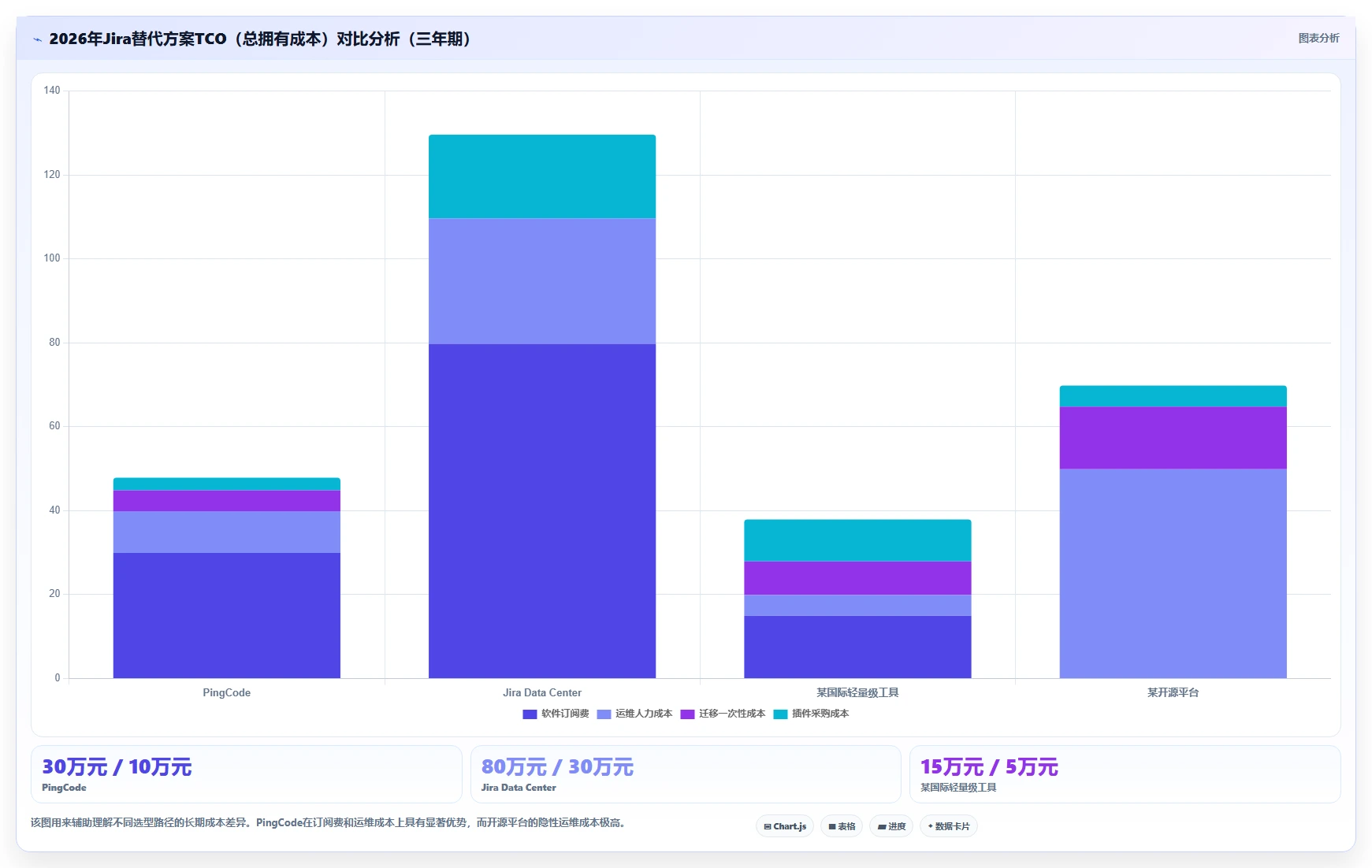This screenshot has height=868, width=1372.
Task: Click Jira Data Center's teal plugin segment
Action: [x=542, y=176]
